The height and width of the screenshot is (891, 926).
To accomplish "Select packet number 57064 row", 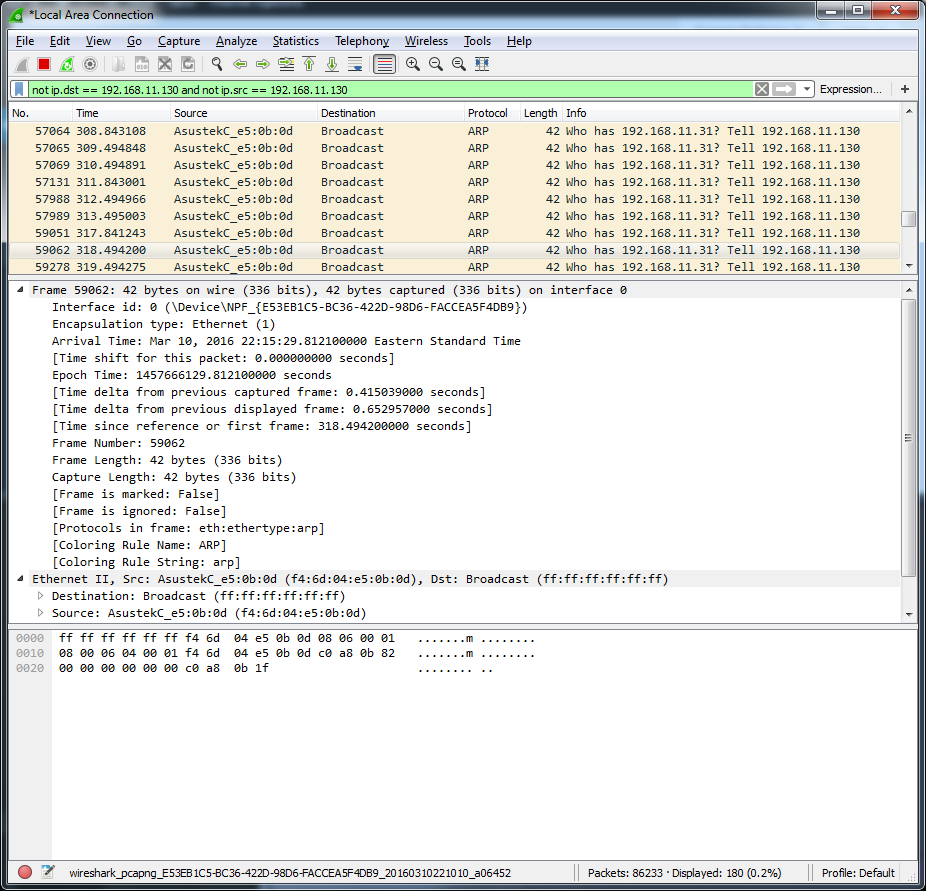I will point(454,130).
